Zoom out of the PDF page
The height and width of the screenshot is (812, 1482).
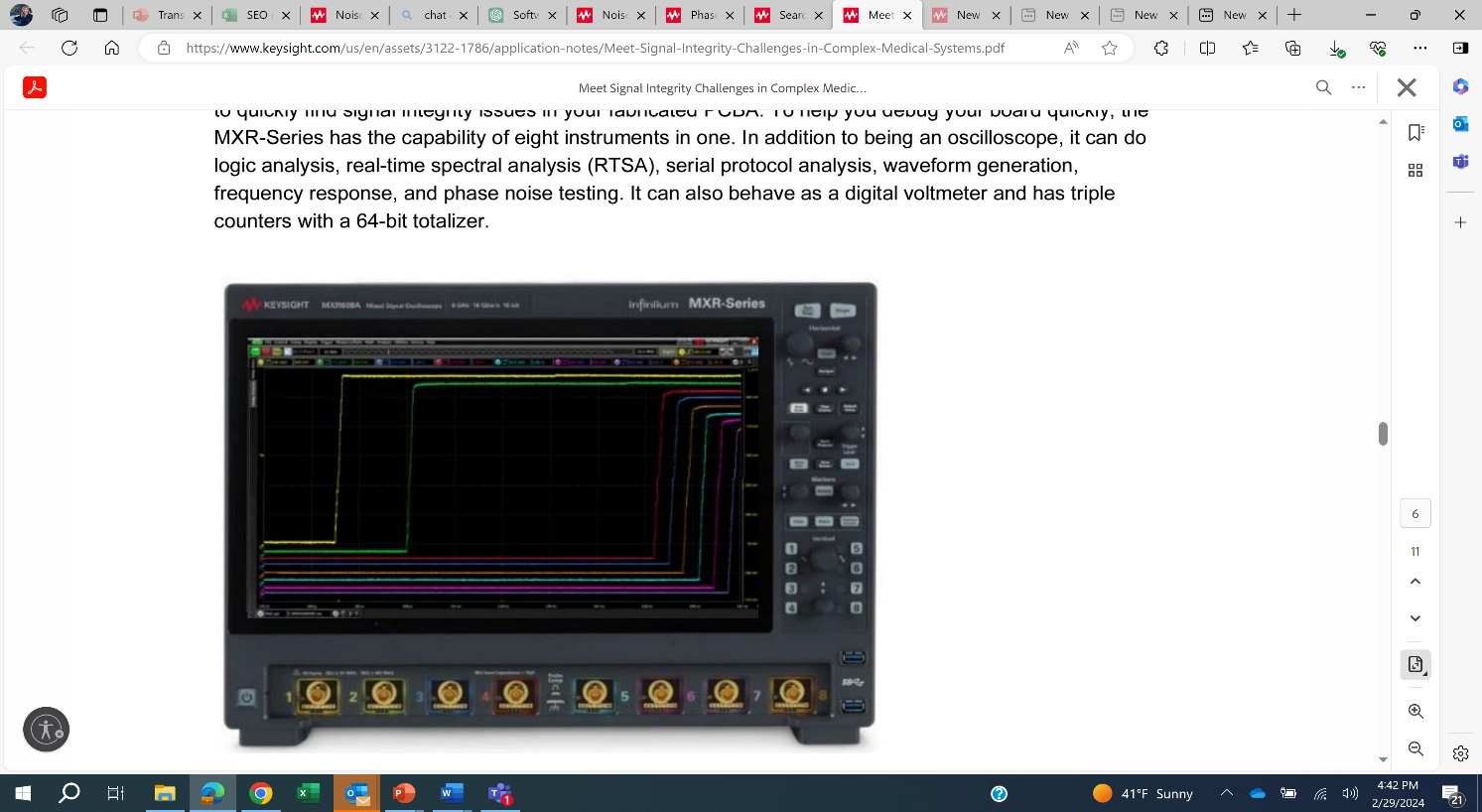(x=1415, y=748)
